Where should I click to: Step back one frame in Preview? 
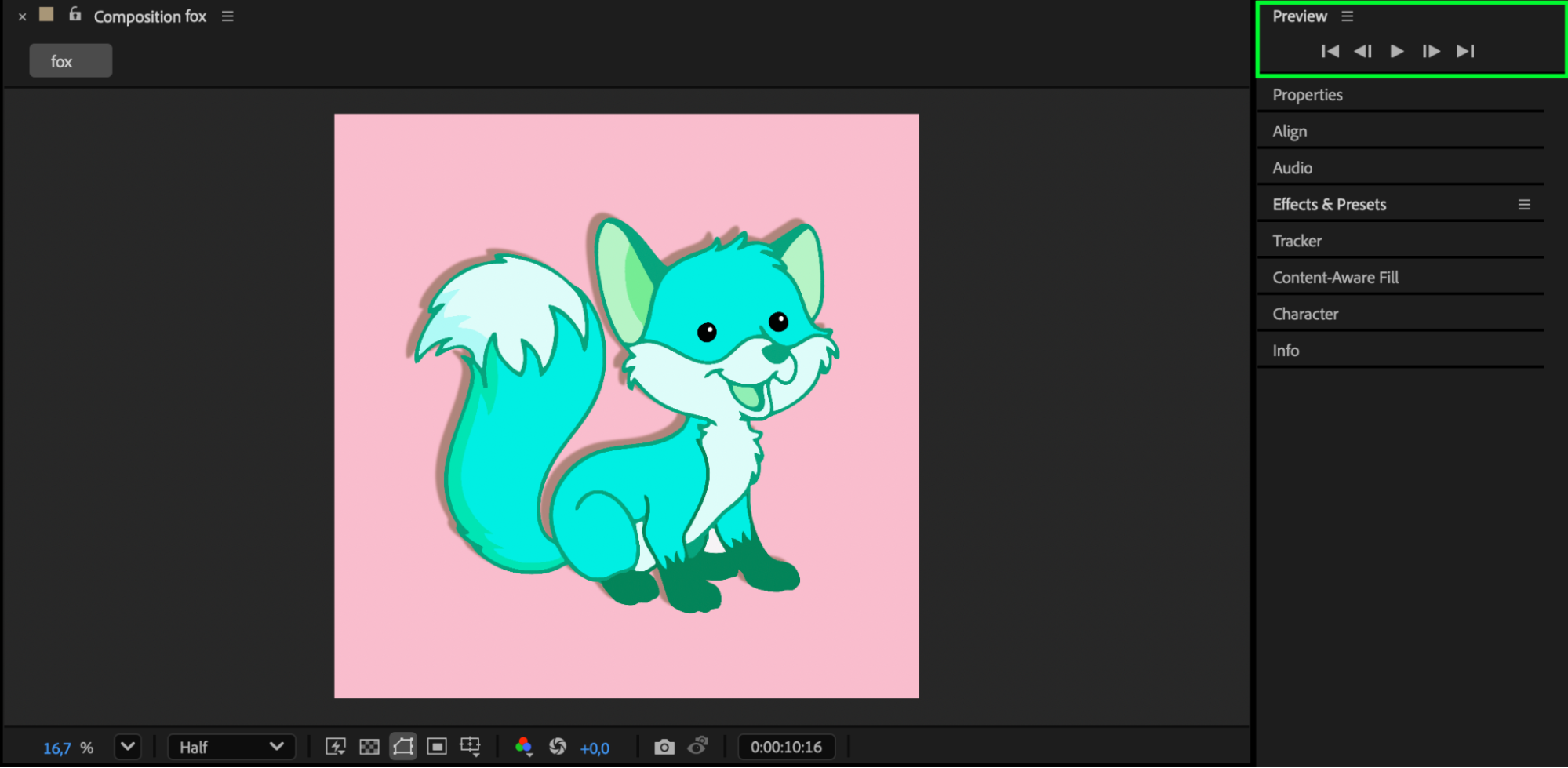(1362, 52)
